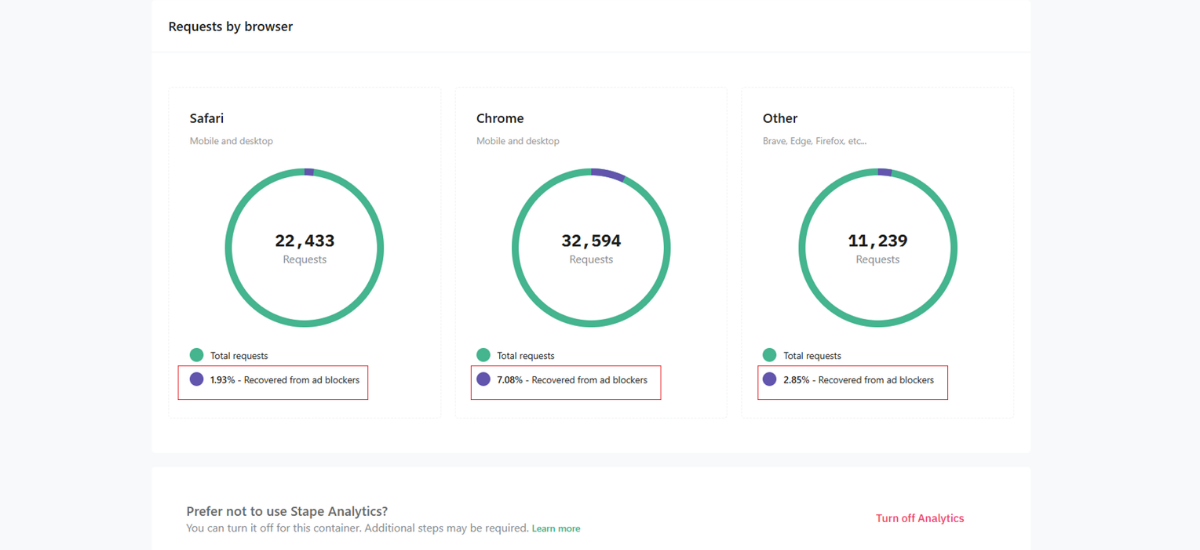Click Safari purple ad blockers dot

[197, 380]
